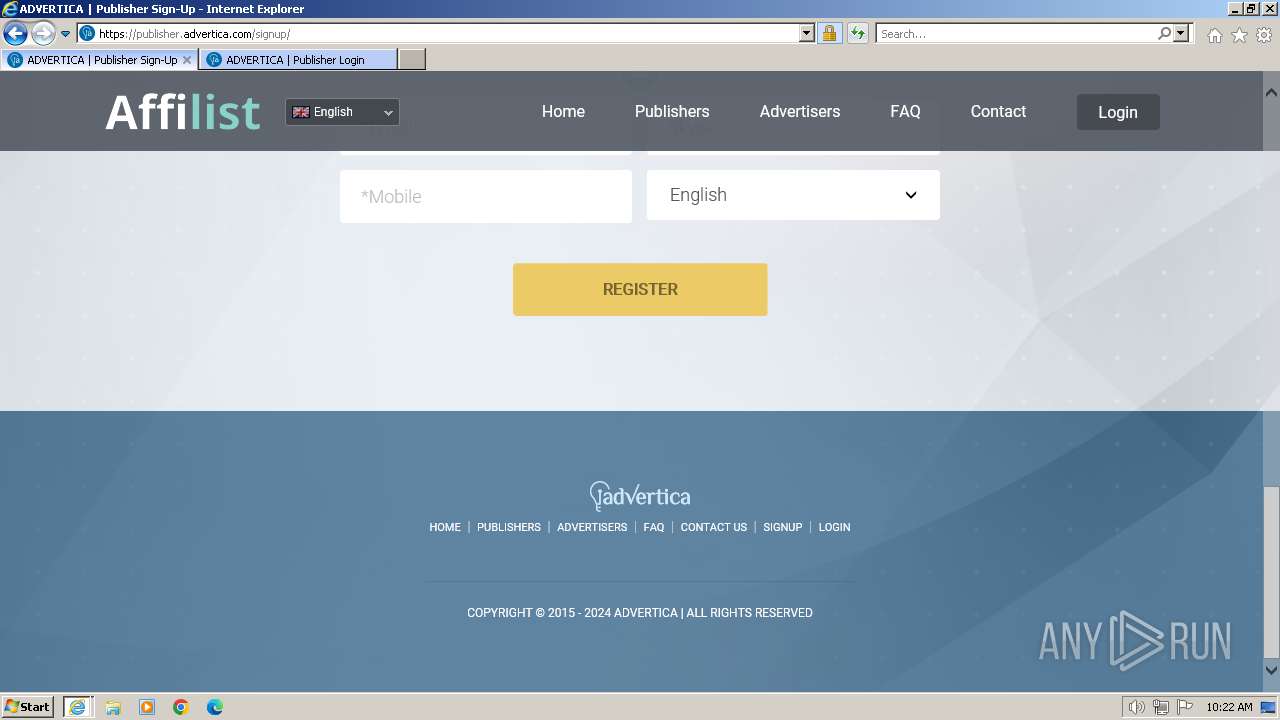Click the Internet Explorer taskbar icon

tap(77, 707)
